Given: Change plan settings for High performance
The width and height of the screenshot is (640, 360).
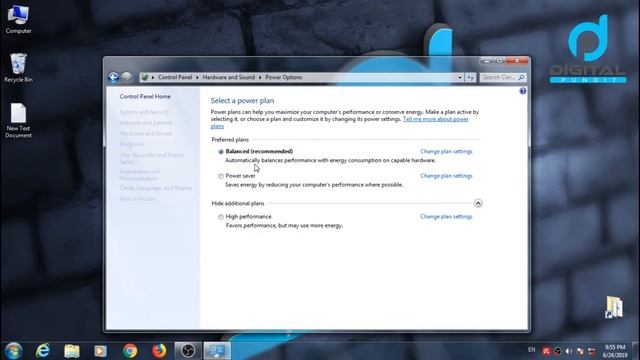Looking at the screenshot, I should coord(446,217).
